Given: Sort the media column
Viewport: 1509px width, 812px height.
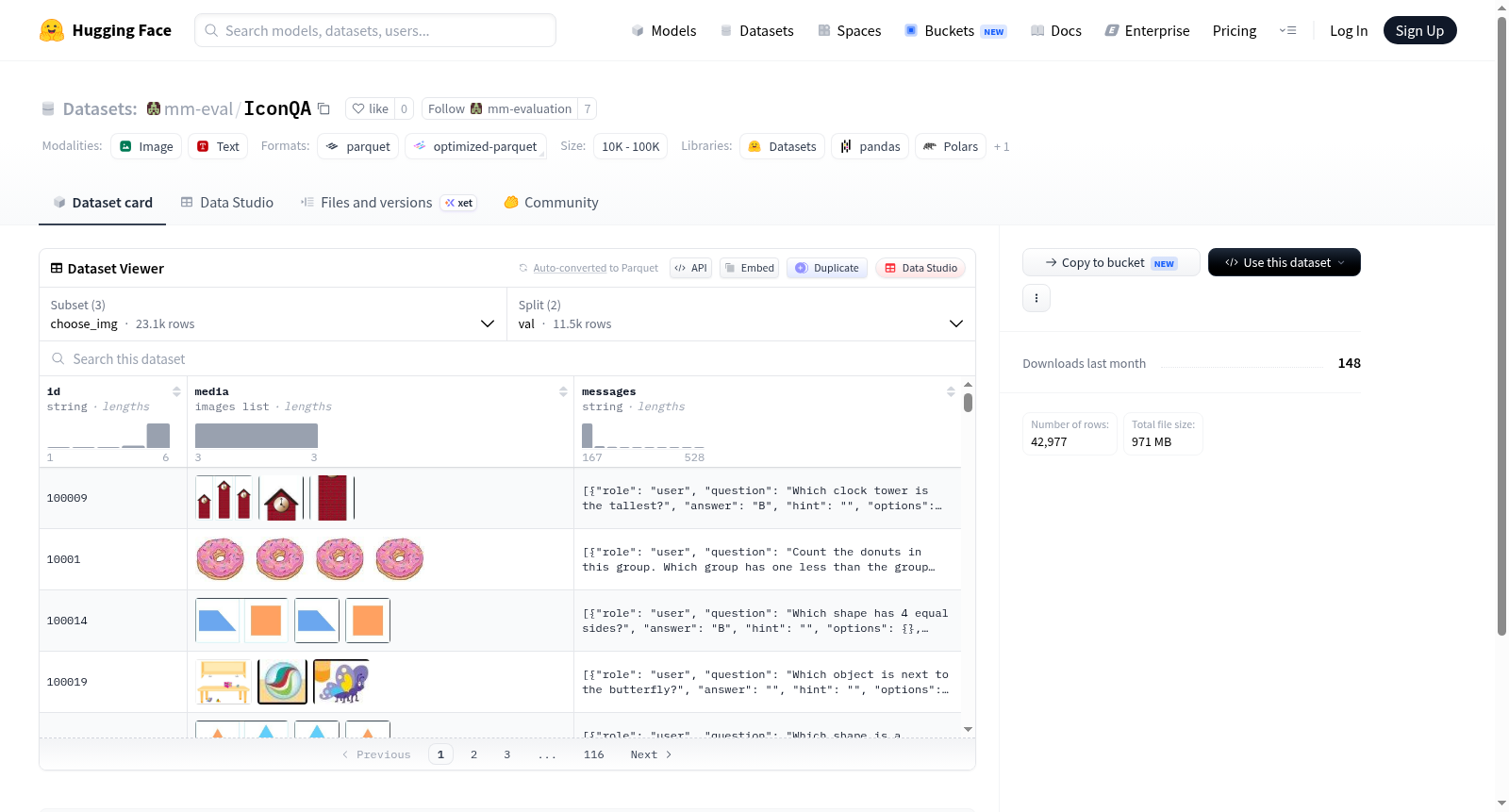Looking at the screenshot, I should click(x=563, y=391).
